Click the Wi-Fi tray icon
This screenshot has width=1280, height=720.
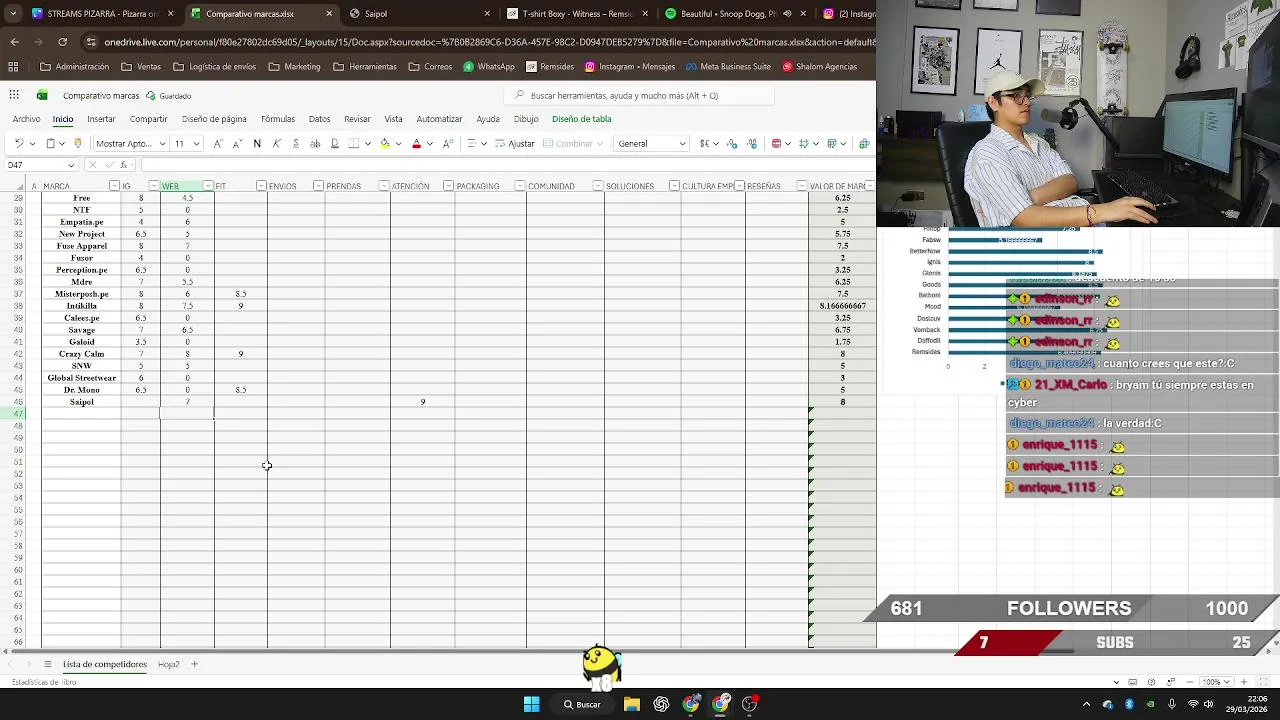[x=1192, y=704]
